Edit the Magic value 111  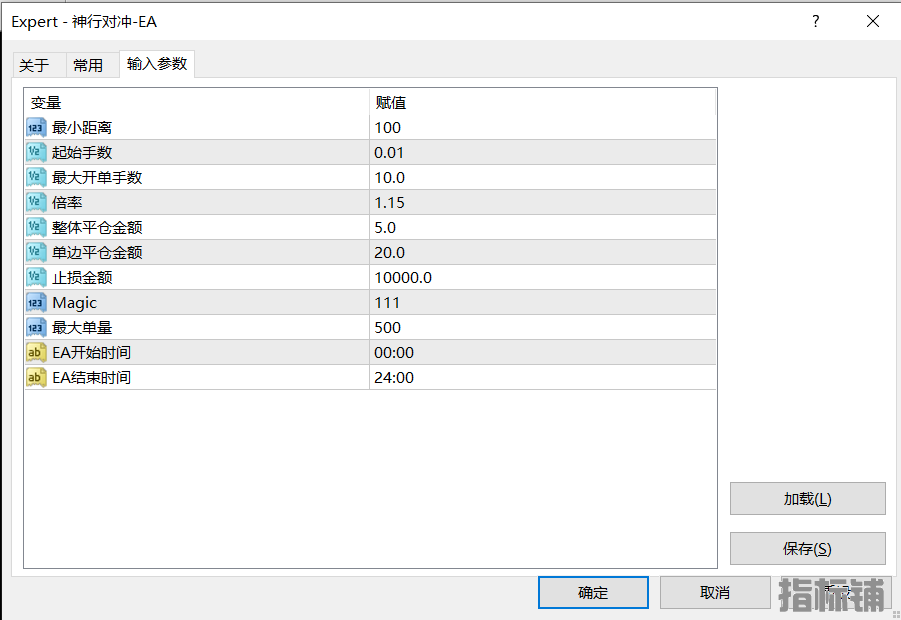pos(542,302)
